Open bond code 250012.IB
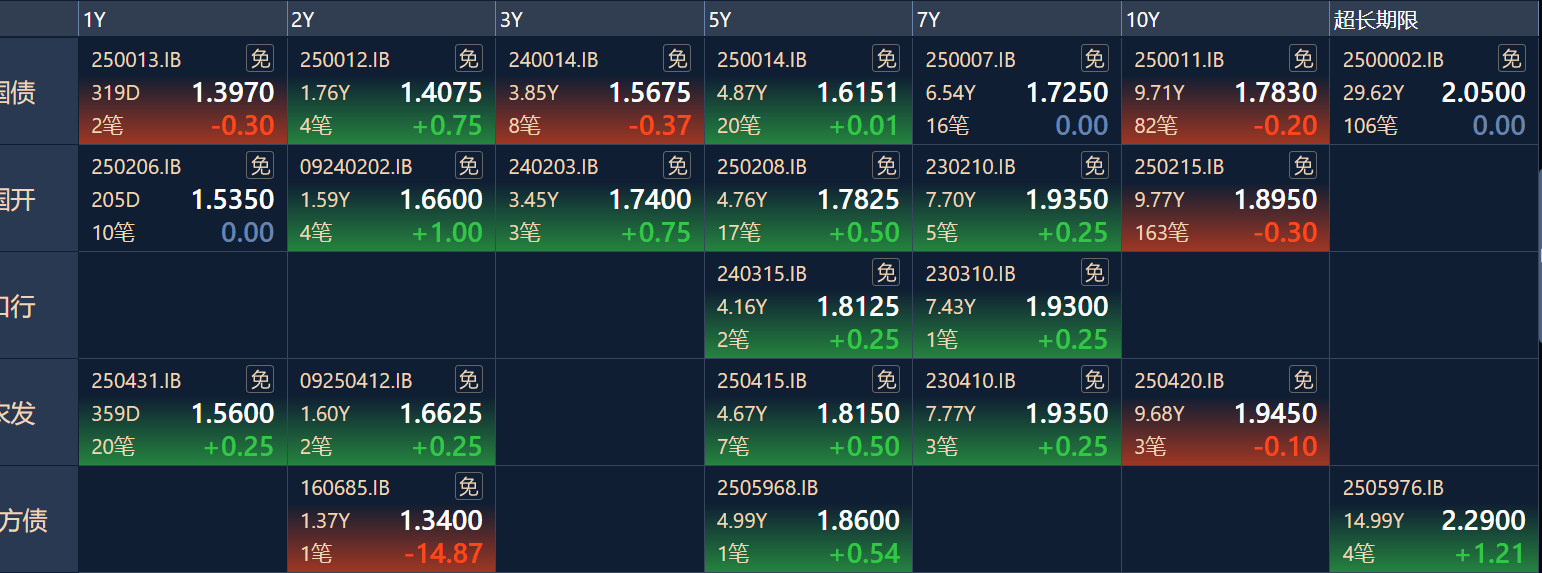 pos(345,60)
